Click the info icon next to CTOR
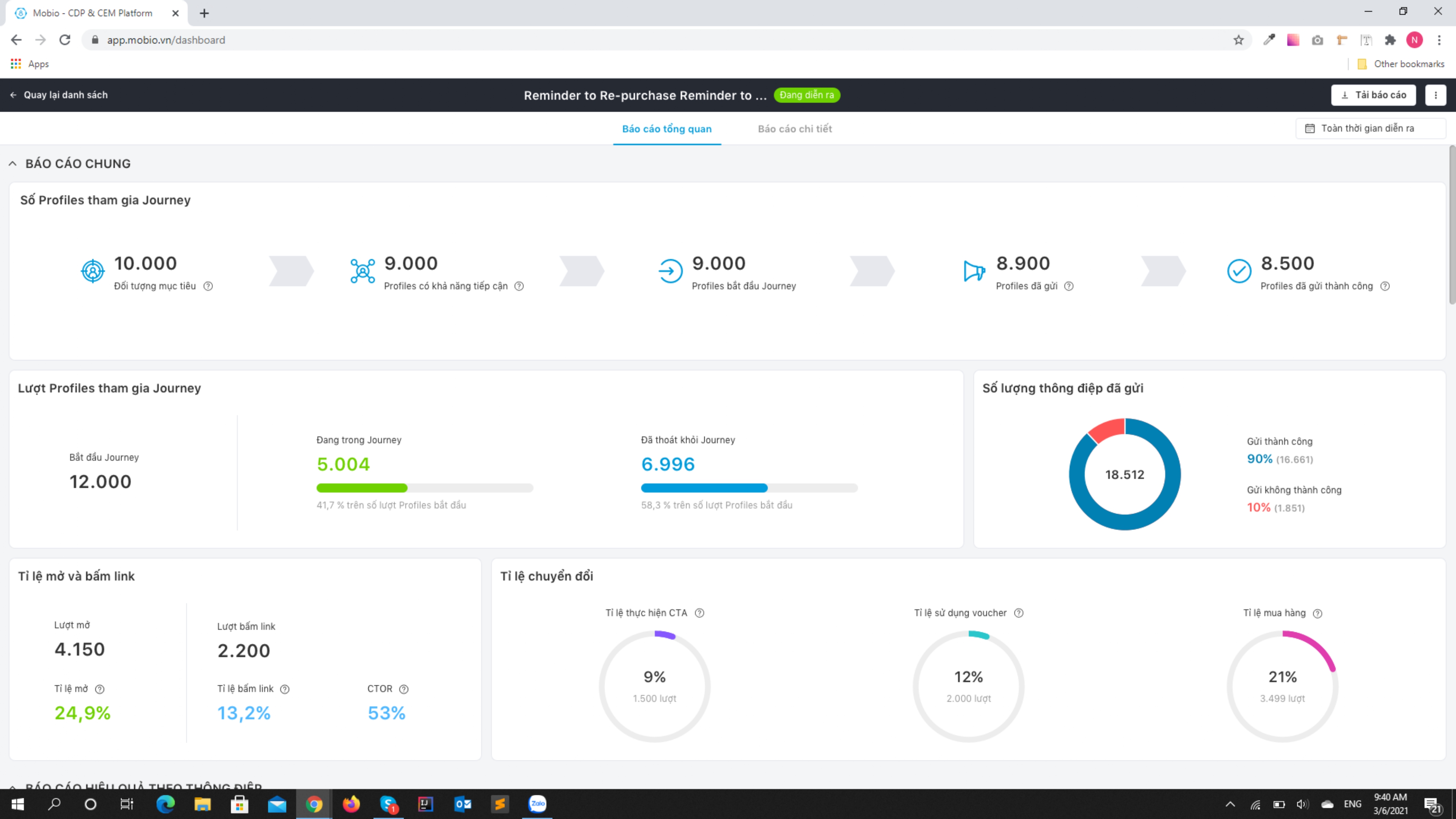 pos(404,689)
